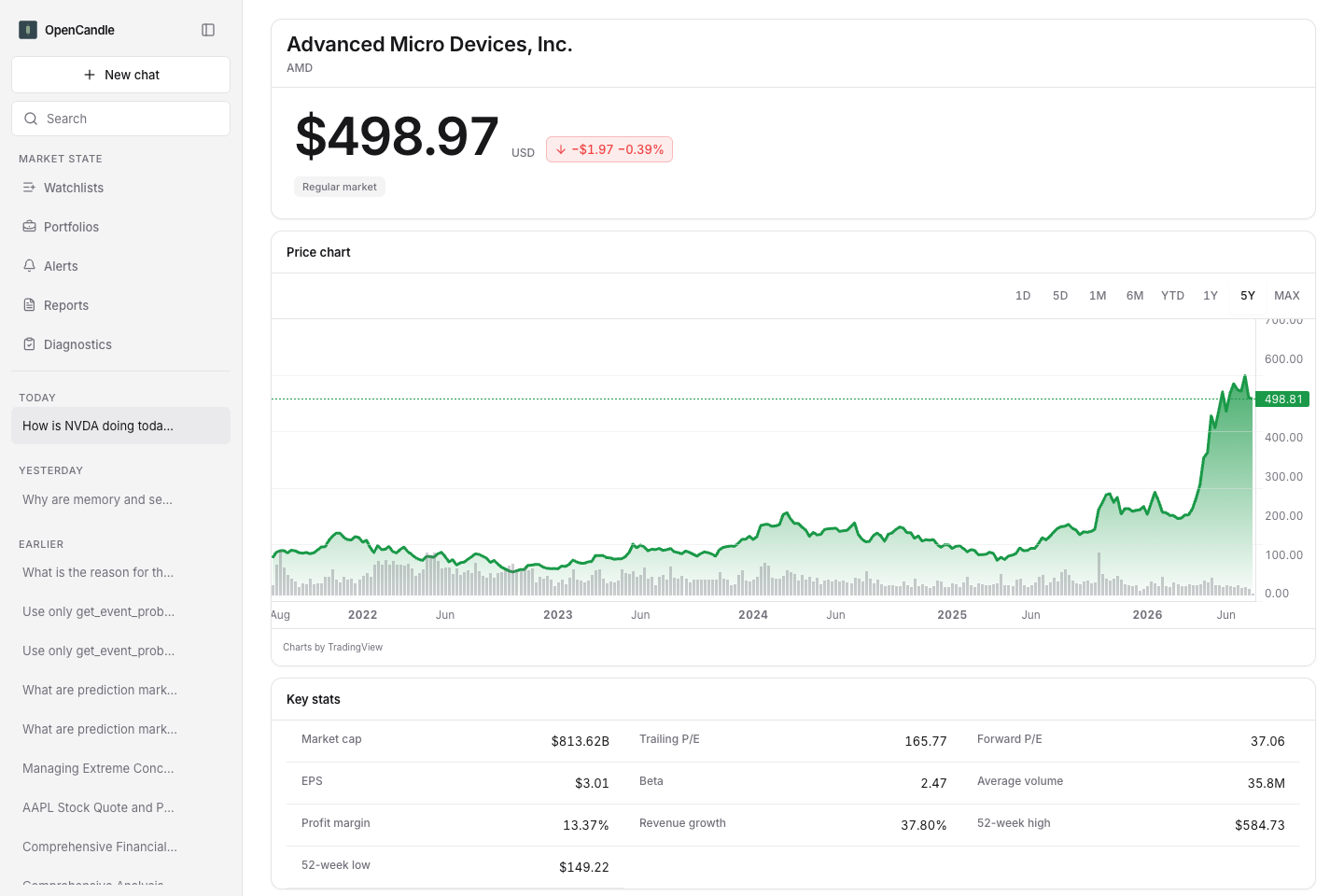Click the Revenue growth value 37.80%
Screen dimensions: 1344x896
924,825
